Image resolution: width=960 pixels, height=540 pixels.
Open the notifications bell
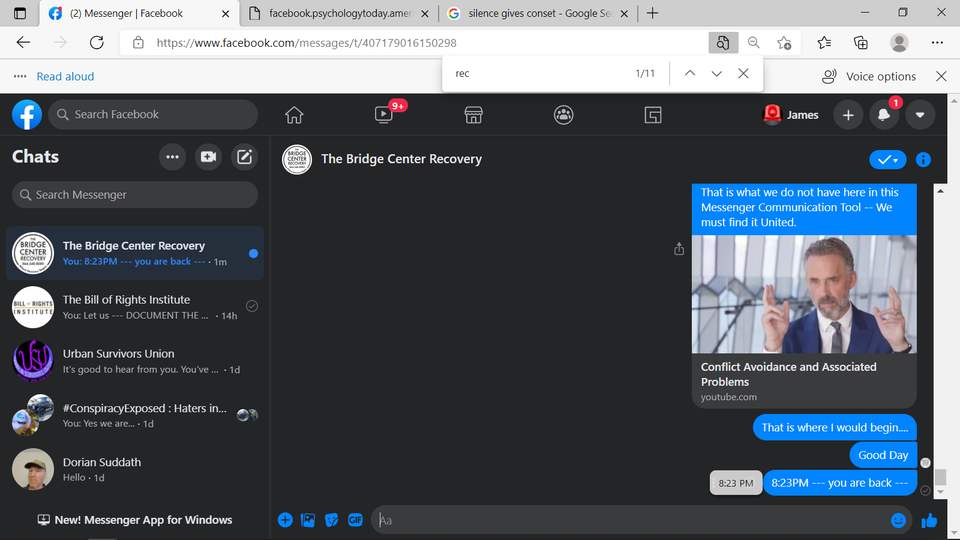(x=883, y=114)
